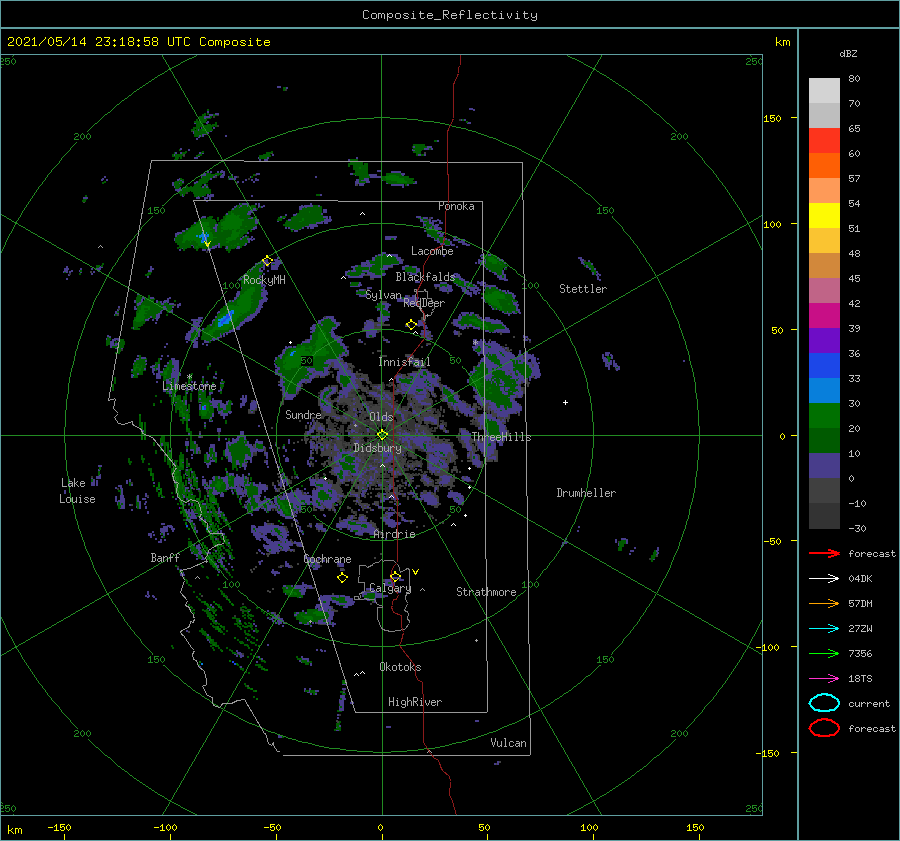Click the Airdrie city label

click(394, 534)
